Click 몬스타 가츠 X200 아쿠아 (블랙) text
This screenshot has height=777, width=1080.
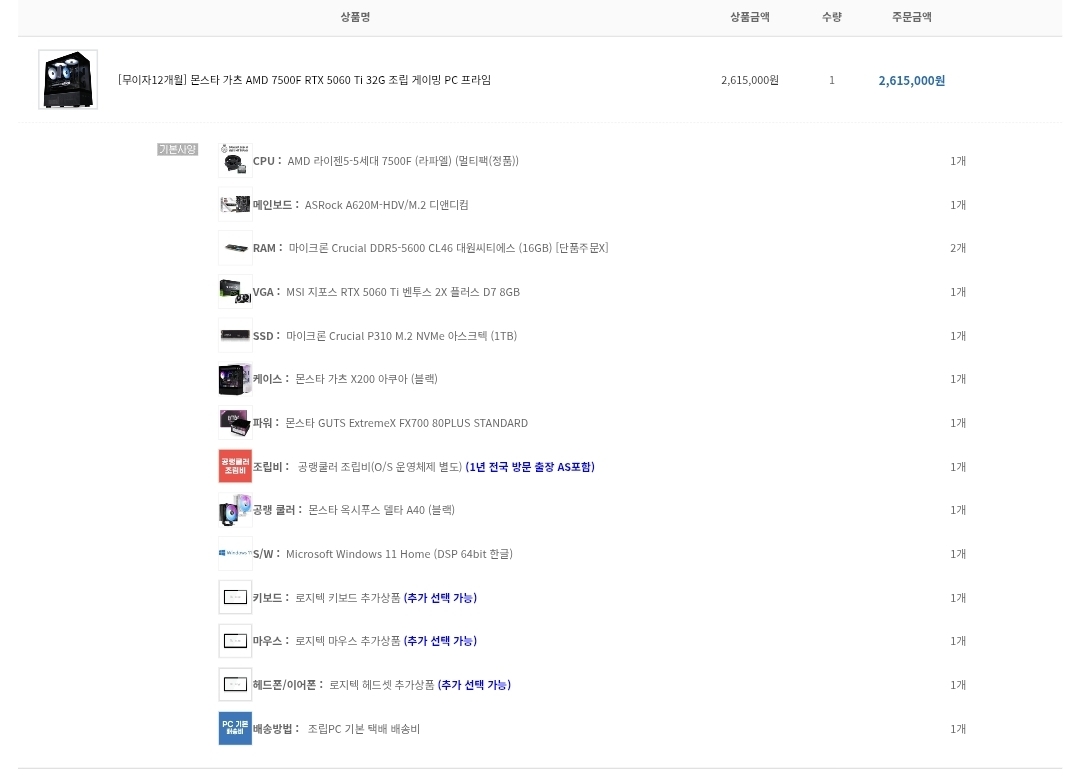pyautogui.click(x=366, y=379)
